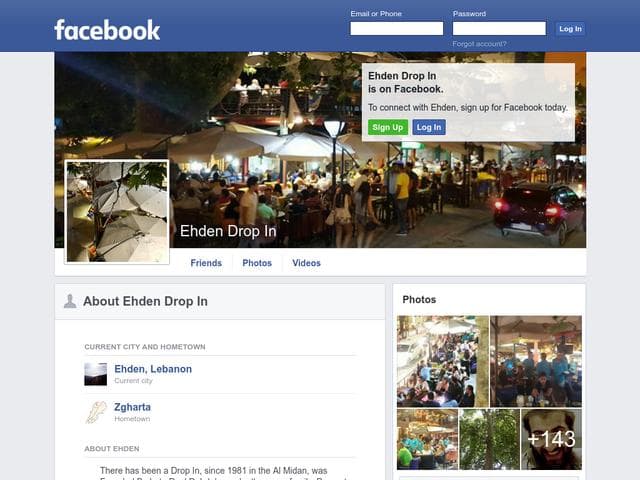Focus the Email or Phone field
Viewport: 640px width, 480px height.
[397, 29]
